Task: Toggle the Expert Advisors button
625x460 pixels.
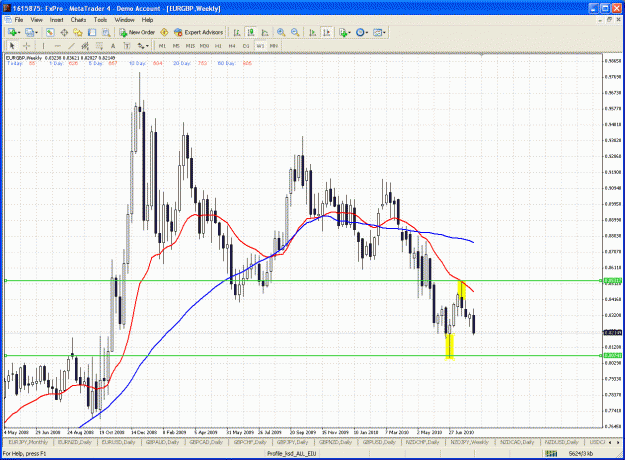Action: pos(199,33)
